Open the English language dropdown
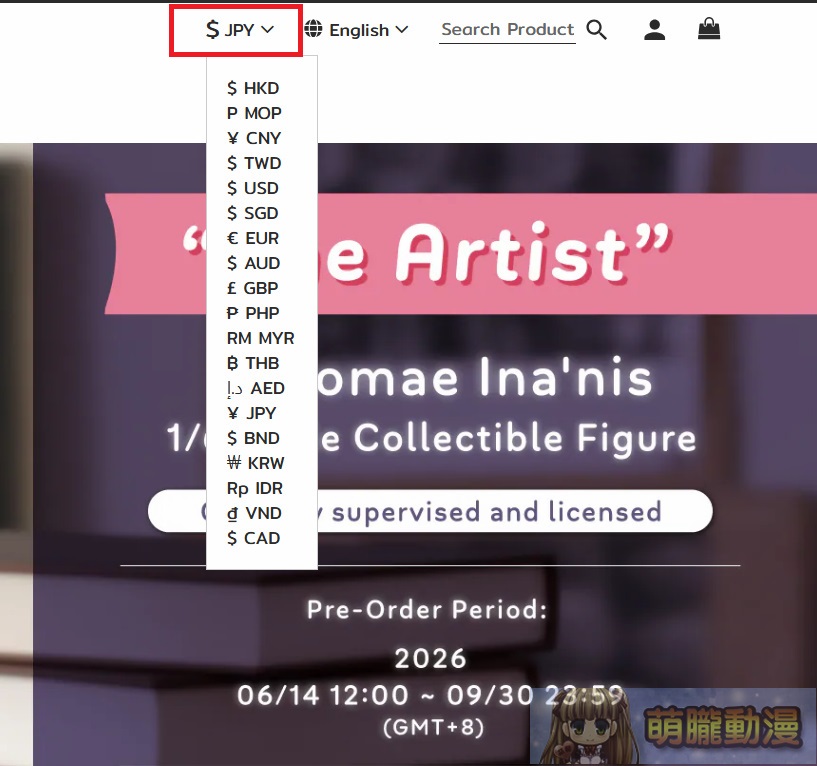Screen dimensions: 817x766 tap(368, 30)
